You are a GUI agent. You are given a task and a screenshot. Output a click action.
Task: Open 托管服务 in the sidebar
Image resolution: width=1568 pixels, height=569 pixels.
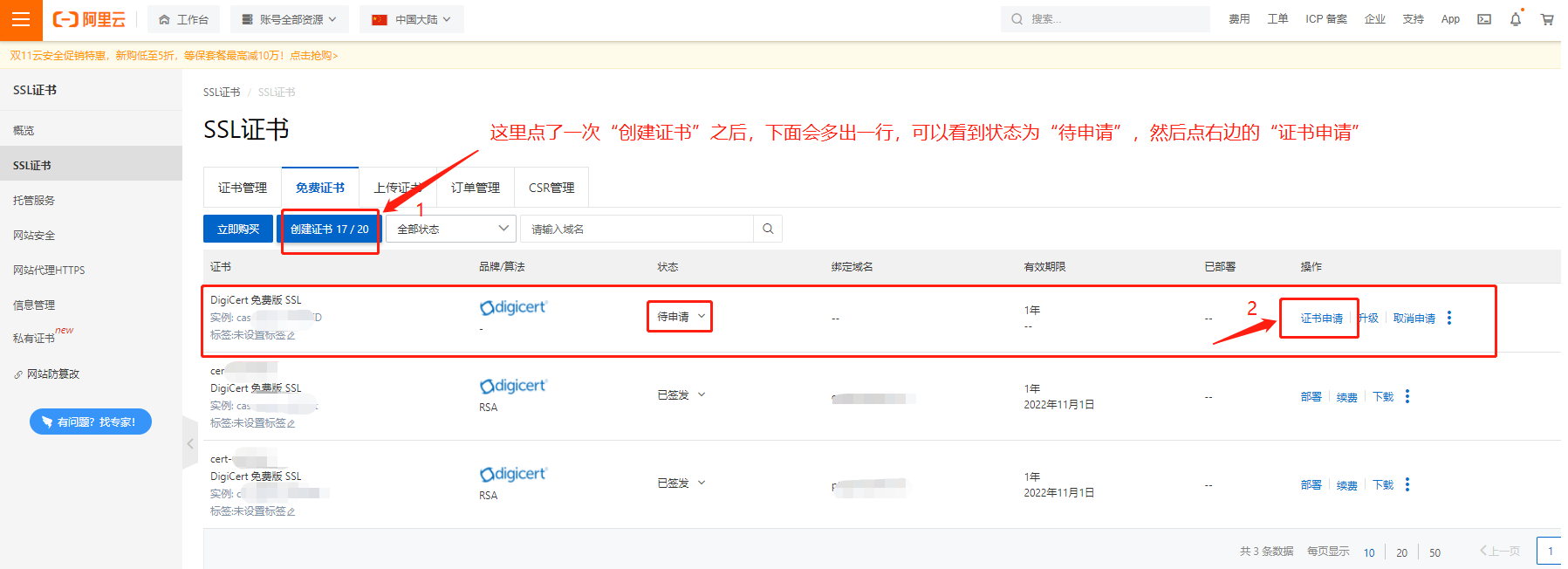[34, 200]
